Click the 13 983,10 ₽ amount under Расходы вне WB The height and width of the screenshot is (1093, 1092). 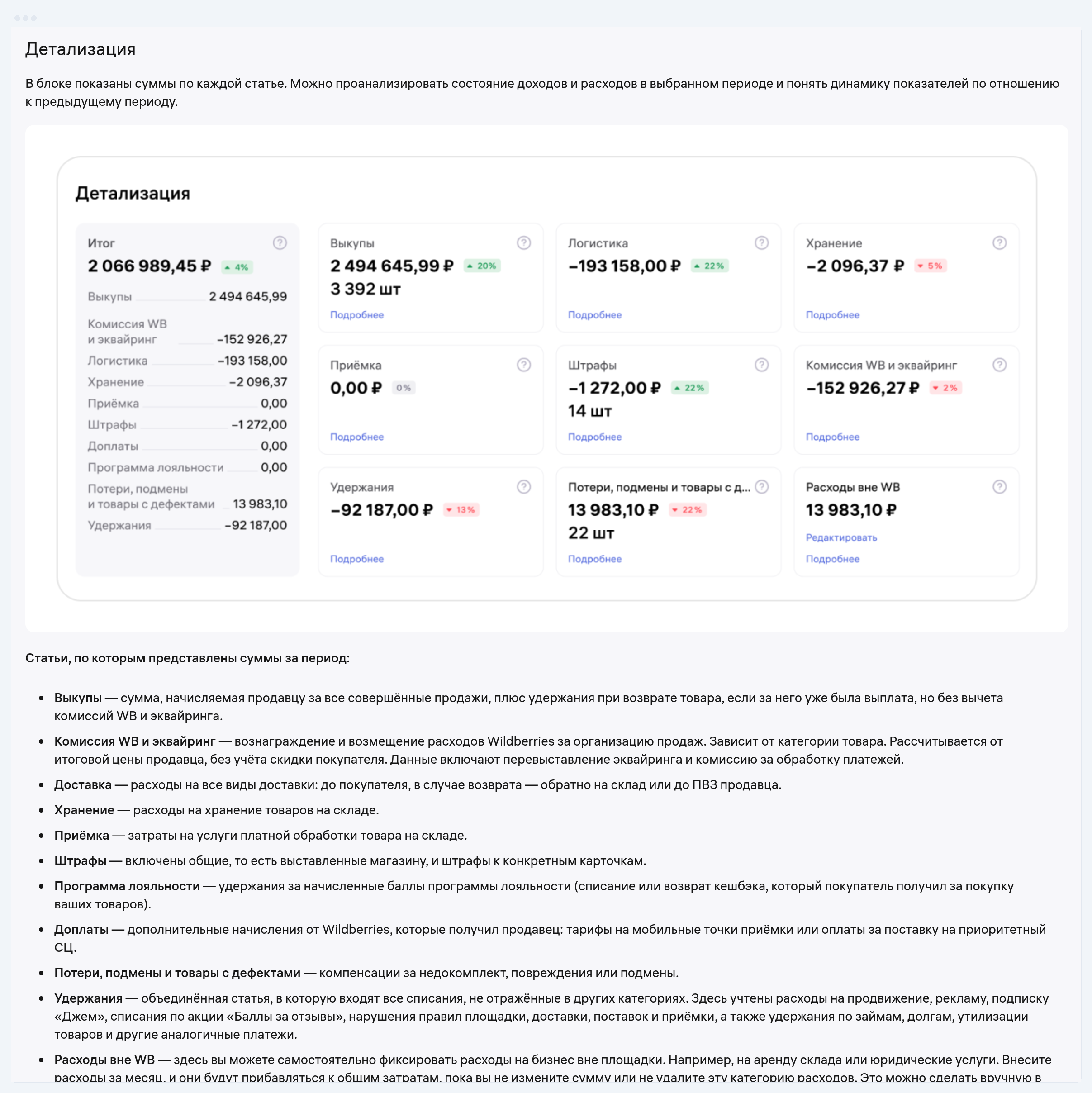pos(851,510)
